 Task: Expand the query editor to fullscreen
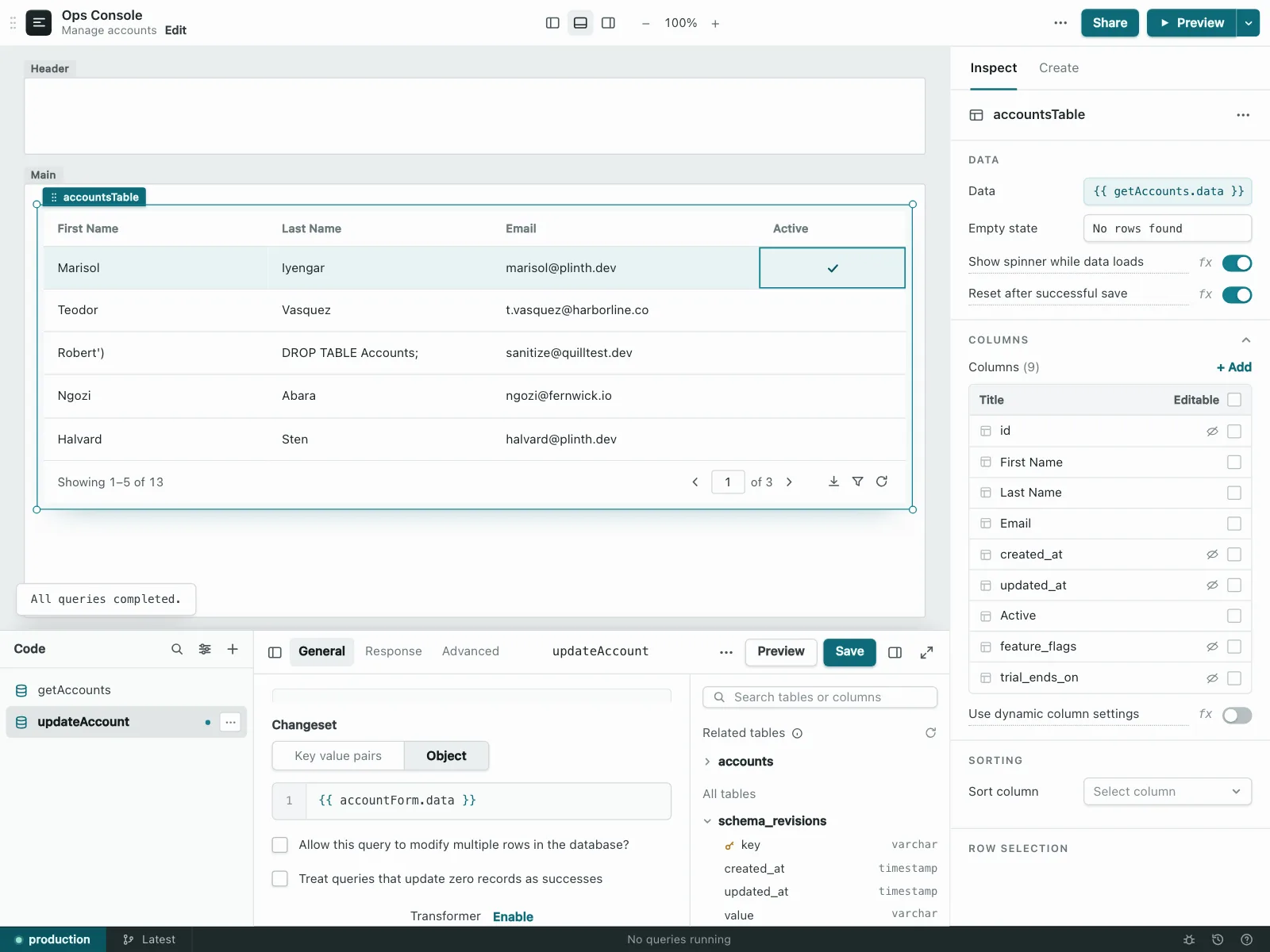[926, 652]
